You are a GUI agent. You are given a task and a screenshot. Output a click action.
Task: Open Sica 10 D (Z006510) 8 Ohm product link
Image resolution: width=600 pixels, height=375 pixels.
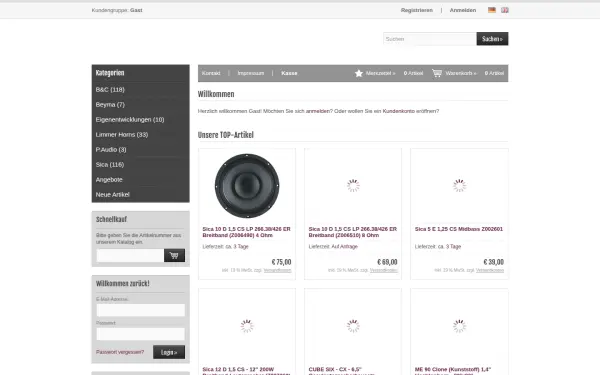pos(353,232)
